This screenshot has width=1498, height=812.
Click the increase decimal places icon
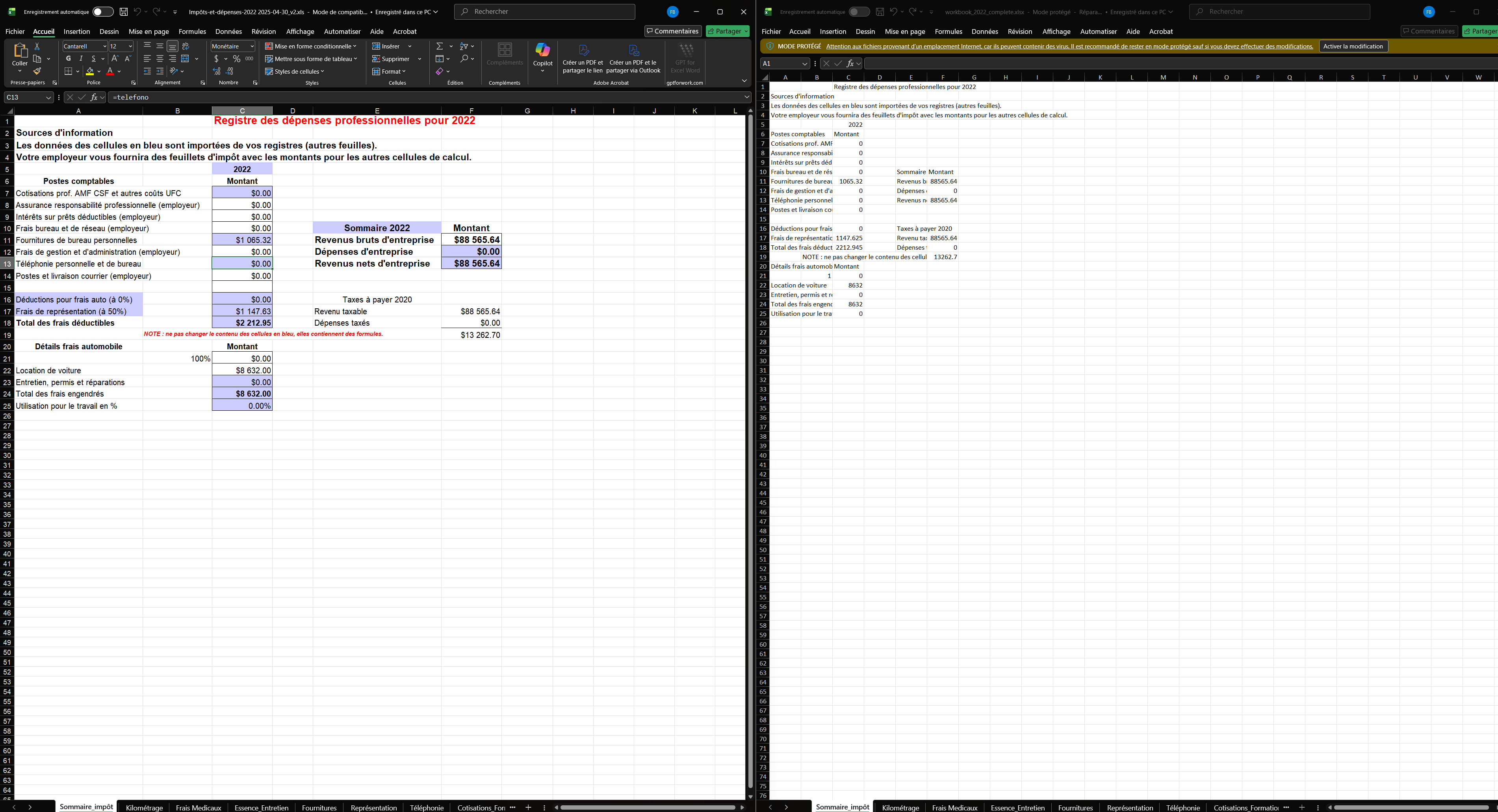coord(216,71)
